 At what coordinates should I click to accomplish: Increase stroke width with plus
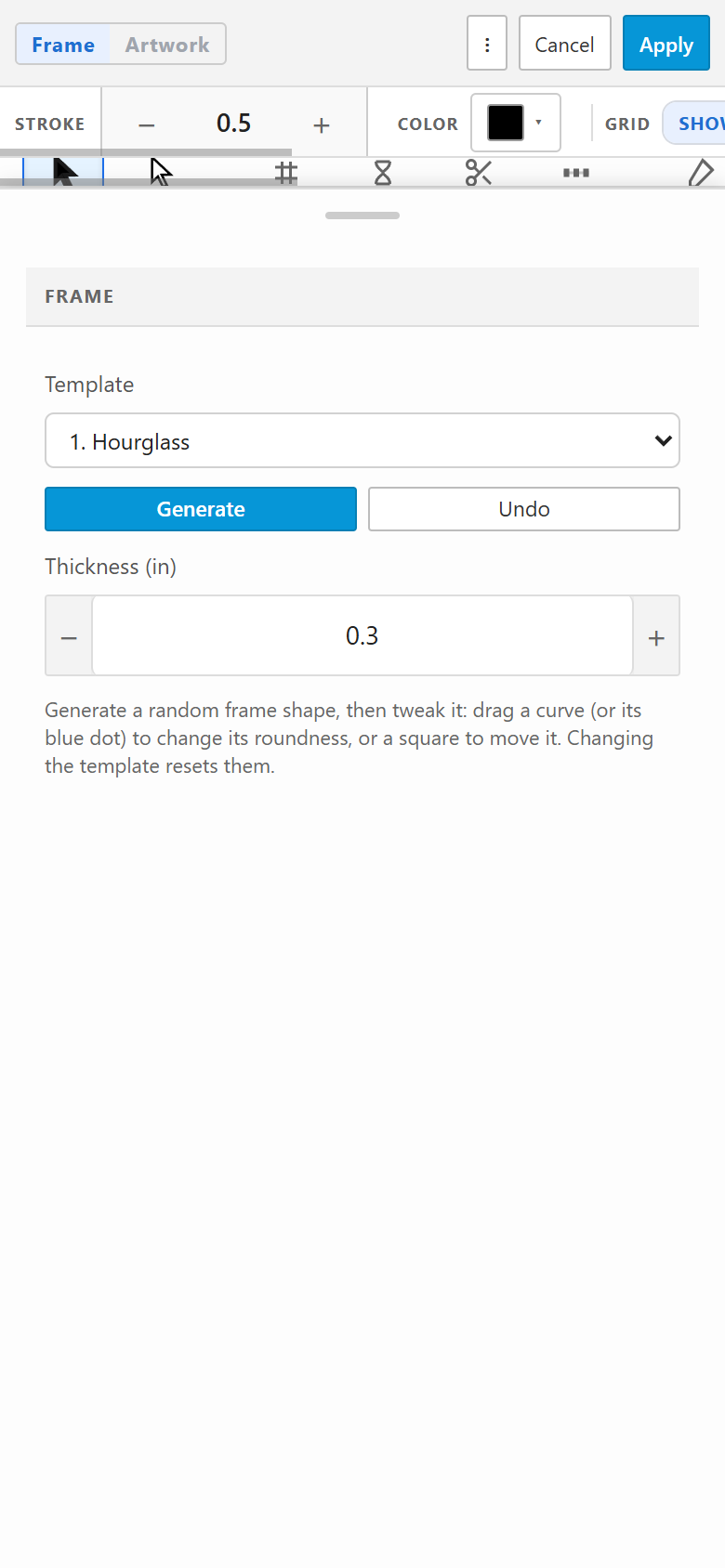322,124
